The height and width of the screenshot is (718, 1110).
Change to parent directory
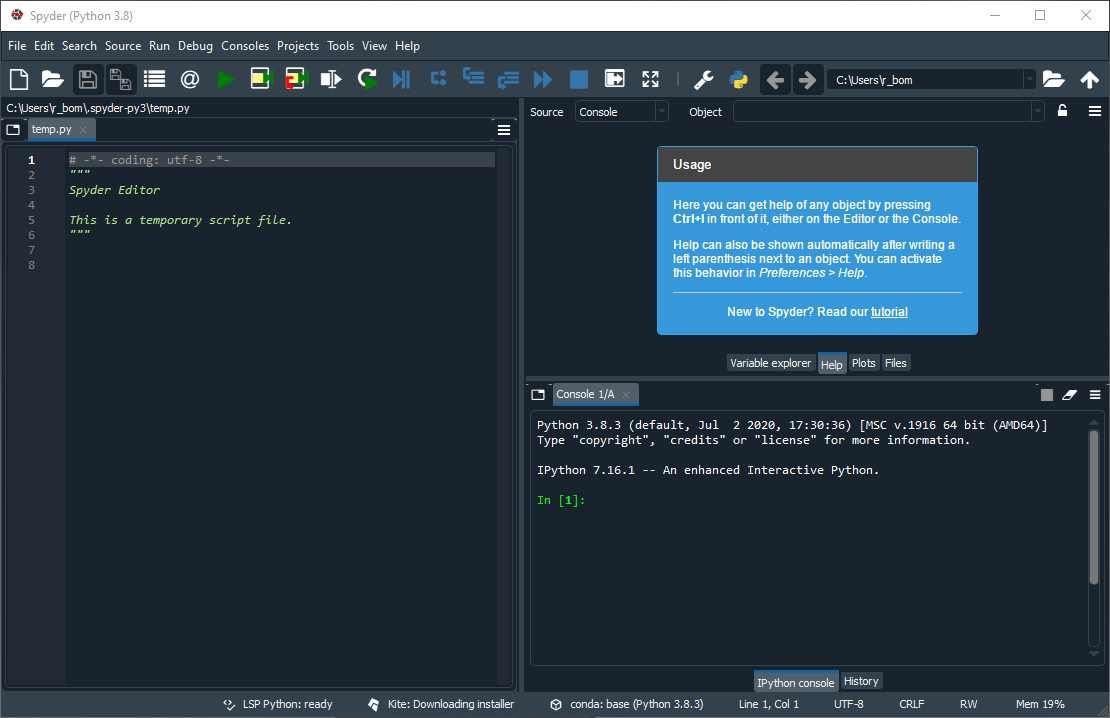[x=1089, y=79]
